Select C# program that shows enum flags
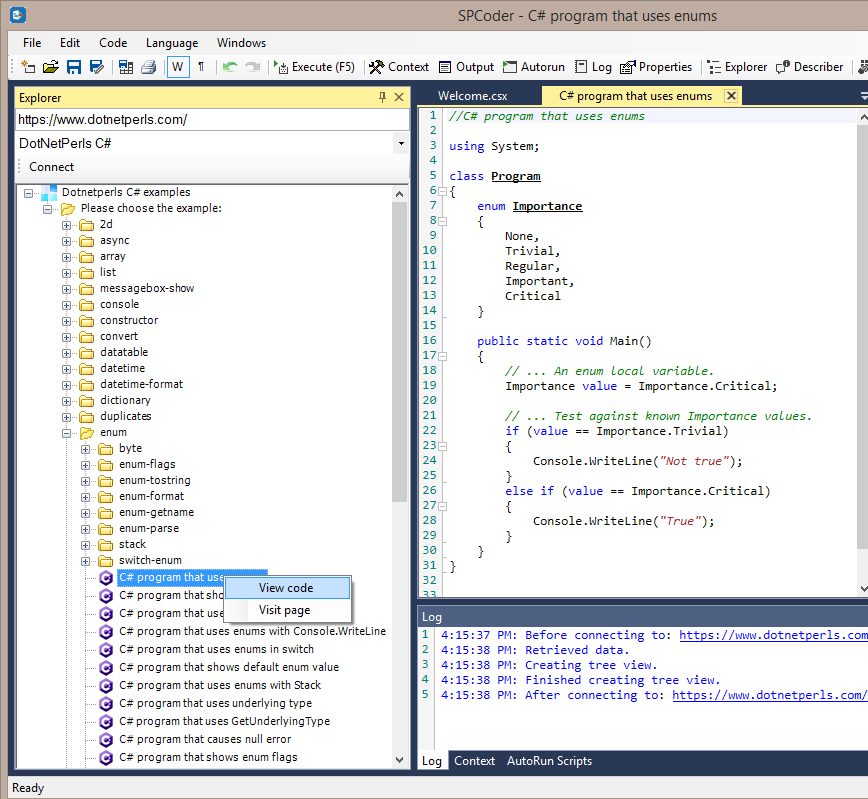Screen dimensions: 868x799 (x=208, y=757)
